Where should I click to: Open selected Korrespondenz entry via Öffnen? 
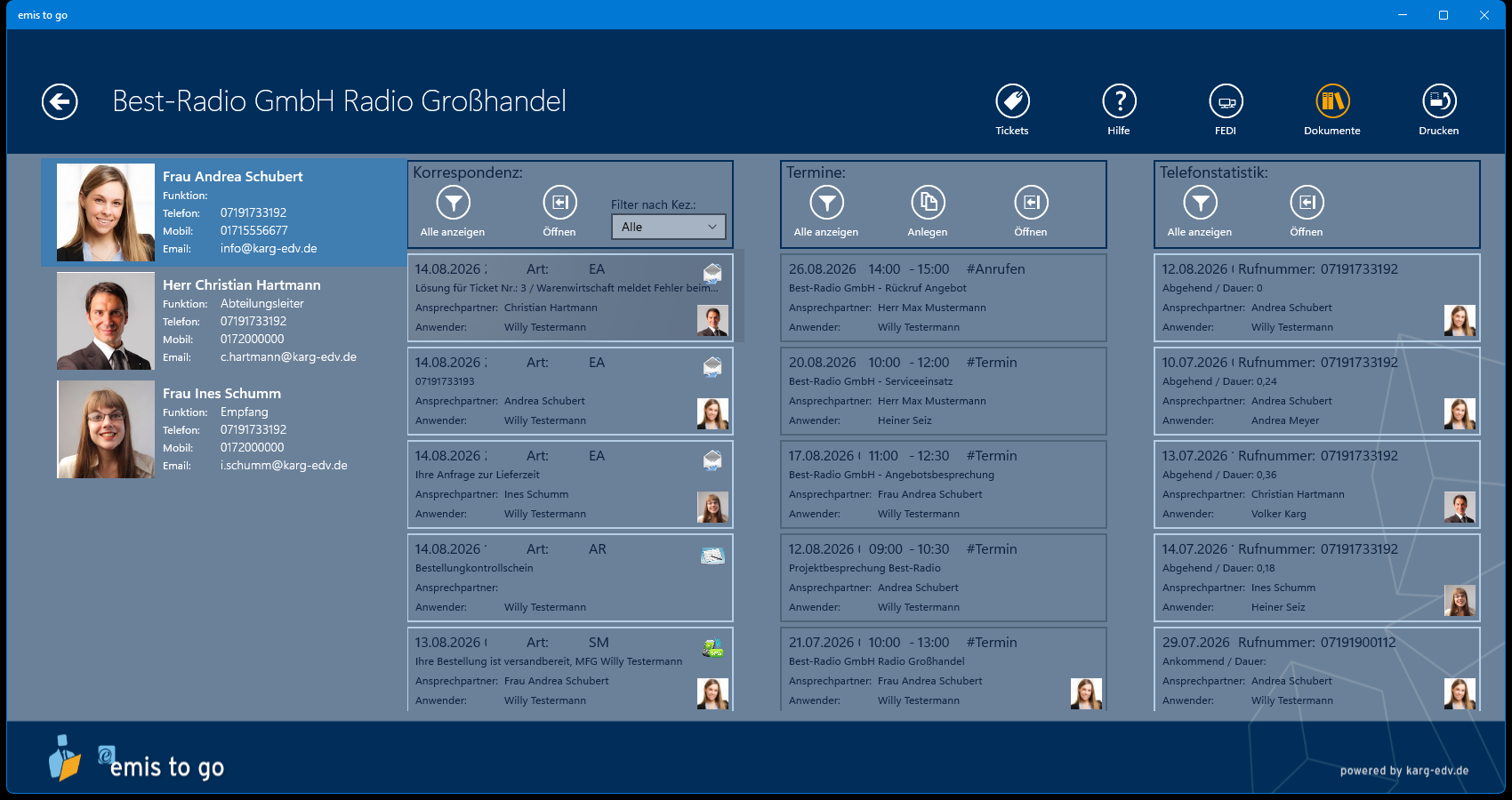pyautogui.click(x=560, y=203)
